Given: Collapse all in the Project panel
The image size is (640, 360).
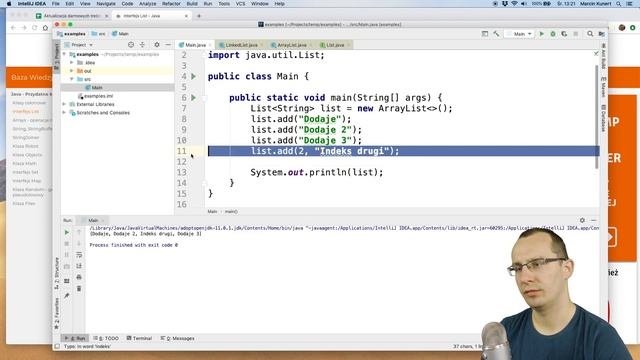Looking at the screenshot, I should click(142, 45).
